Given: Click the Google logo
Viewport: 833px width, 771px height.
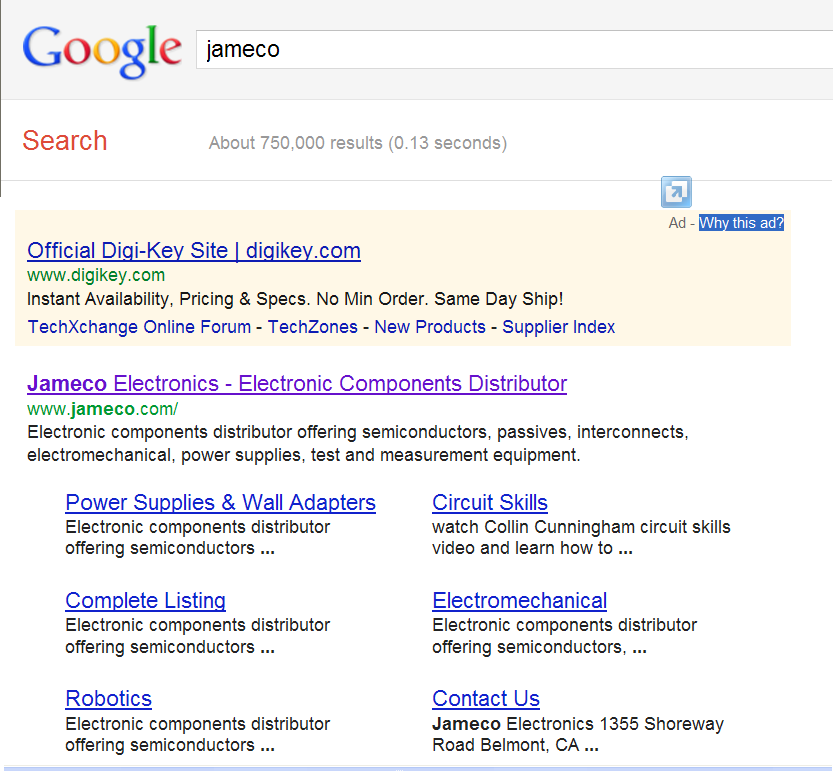Looking at the screenshot, I should 101,52.
